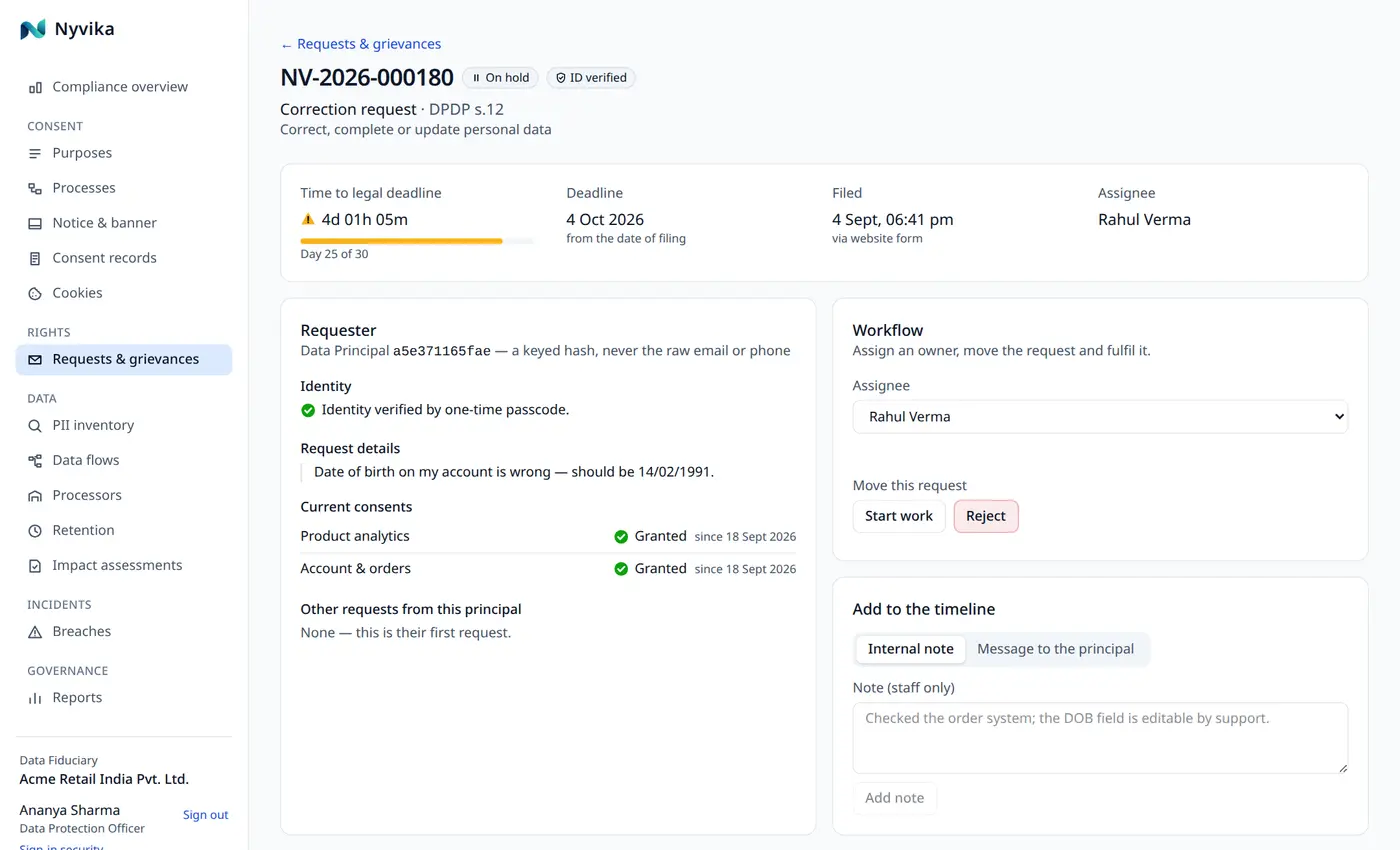
Task: Click the Processes icon in sidebar
Action: click(x=35, y=188)
